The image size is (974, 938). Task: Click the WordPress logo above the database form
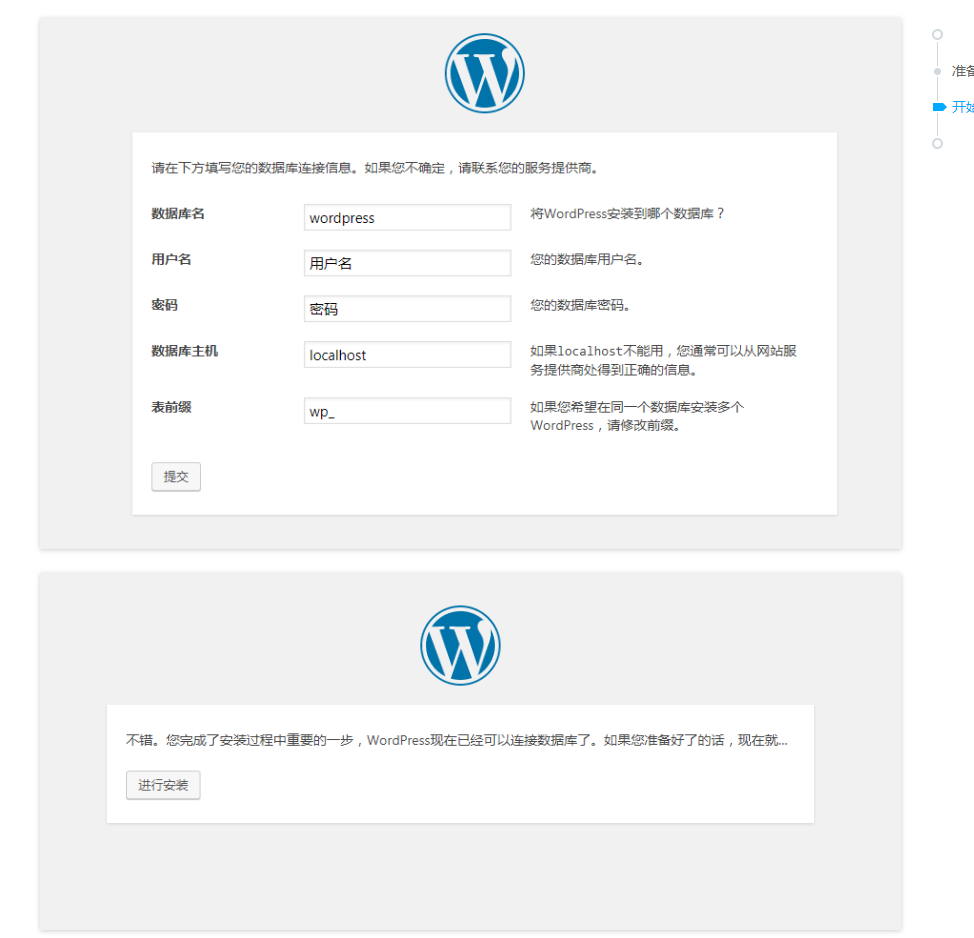click(x=485, y=73)
